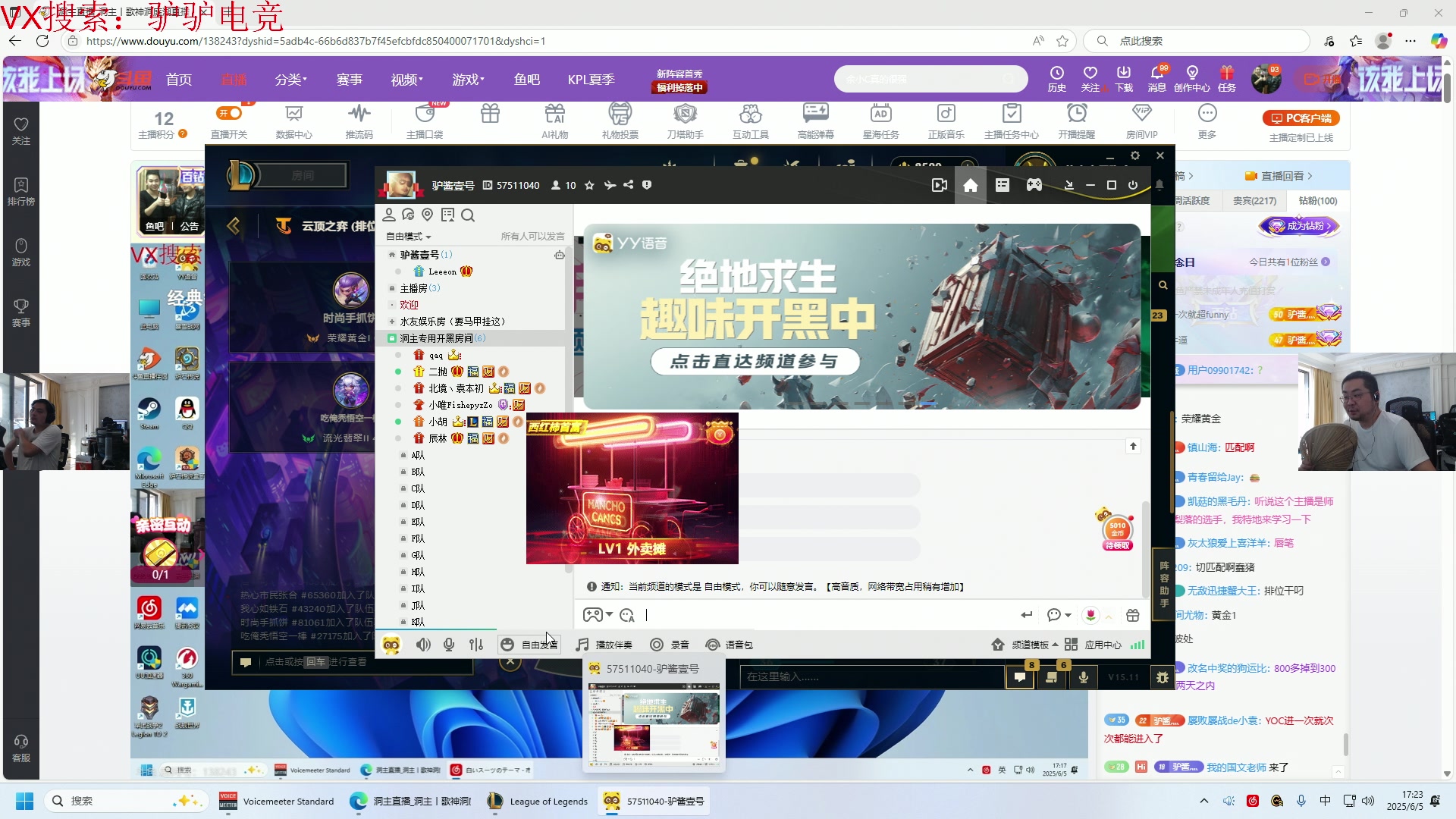Open the AI gift tool
This screenshot has width=1456, height=819.
click(554, 121)
